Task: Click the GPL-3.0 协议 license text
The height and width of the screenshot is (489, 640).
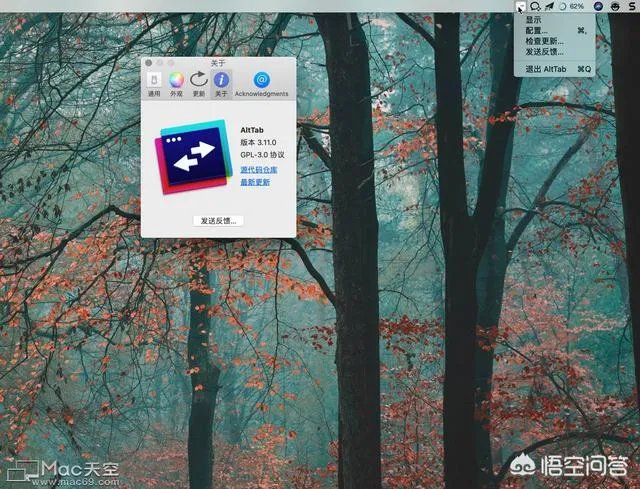Action: [x=262, y=155]
